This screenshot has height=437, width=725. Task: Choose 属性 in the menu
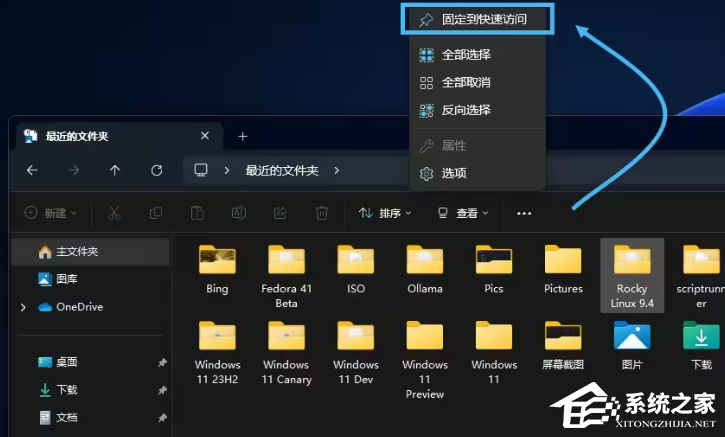(477, 146)
